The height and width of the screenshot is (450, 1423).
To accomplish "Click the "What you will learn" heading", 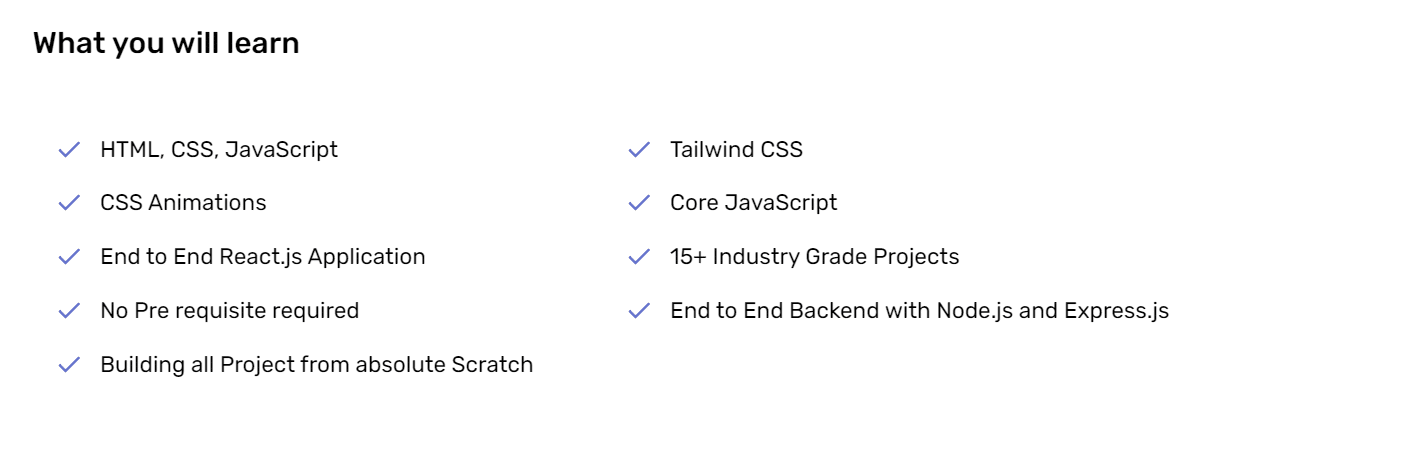I will click(x=166, y=44).
